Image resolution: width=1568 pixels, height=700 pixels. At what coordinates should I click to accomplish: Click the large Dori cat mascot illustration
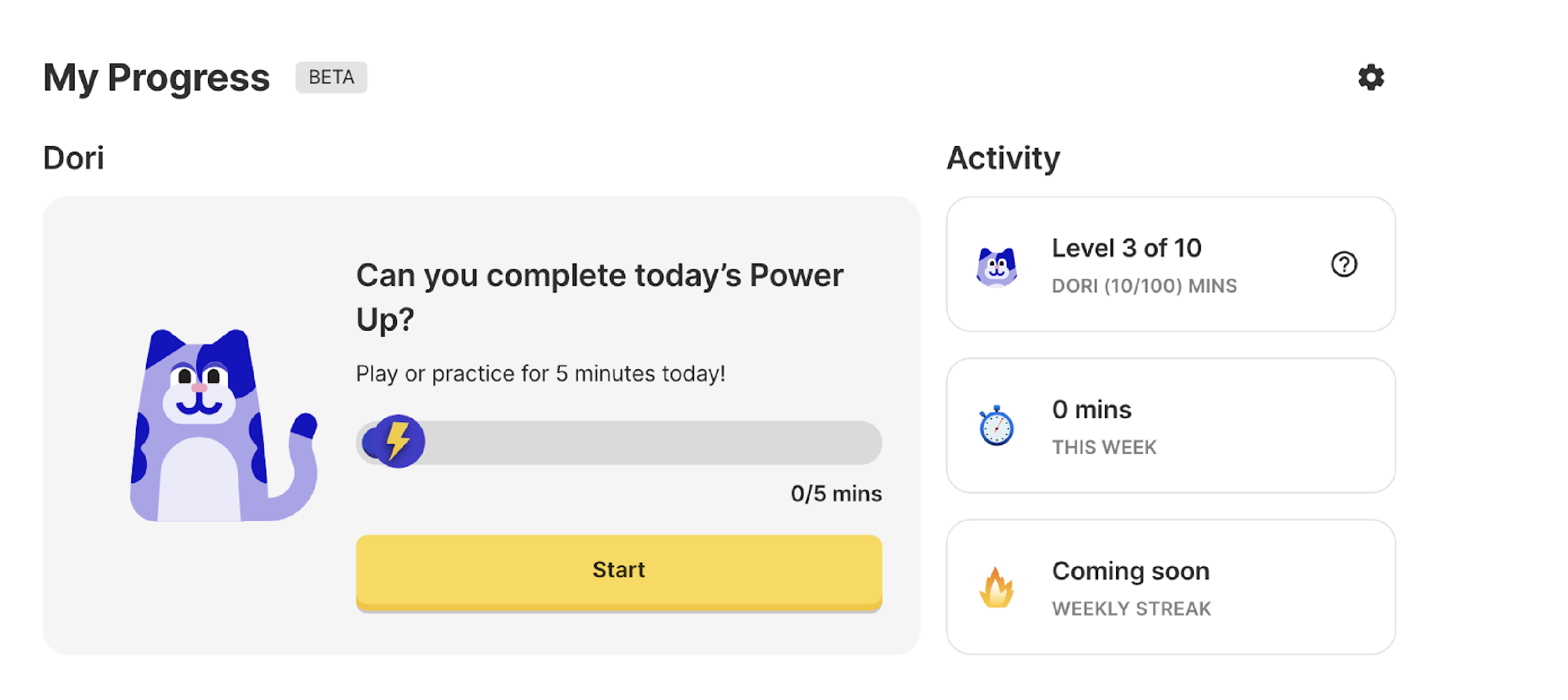[223, 425]
